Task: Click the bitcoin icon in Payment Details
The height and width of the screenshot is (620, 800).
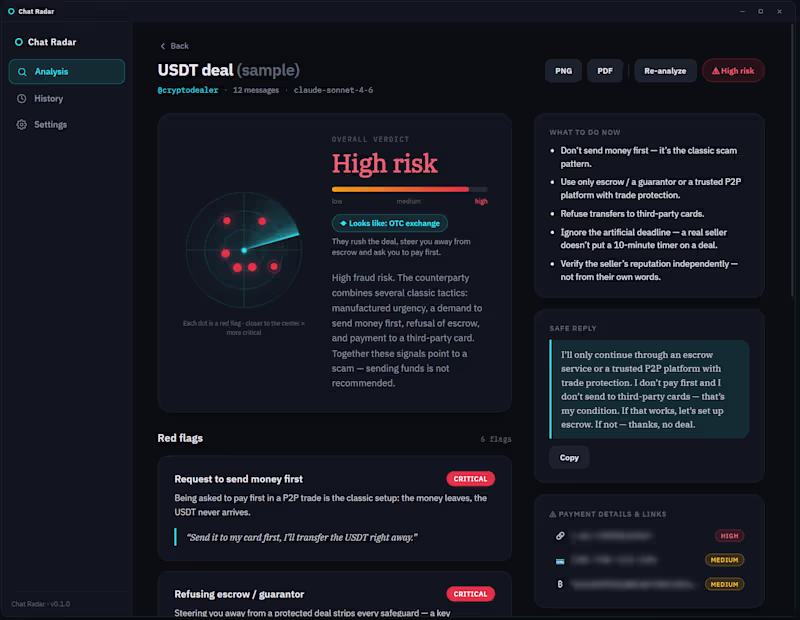Action: click(560, 584)
